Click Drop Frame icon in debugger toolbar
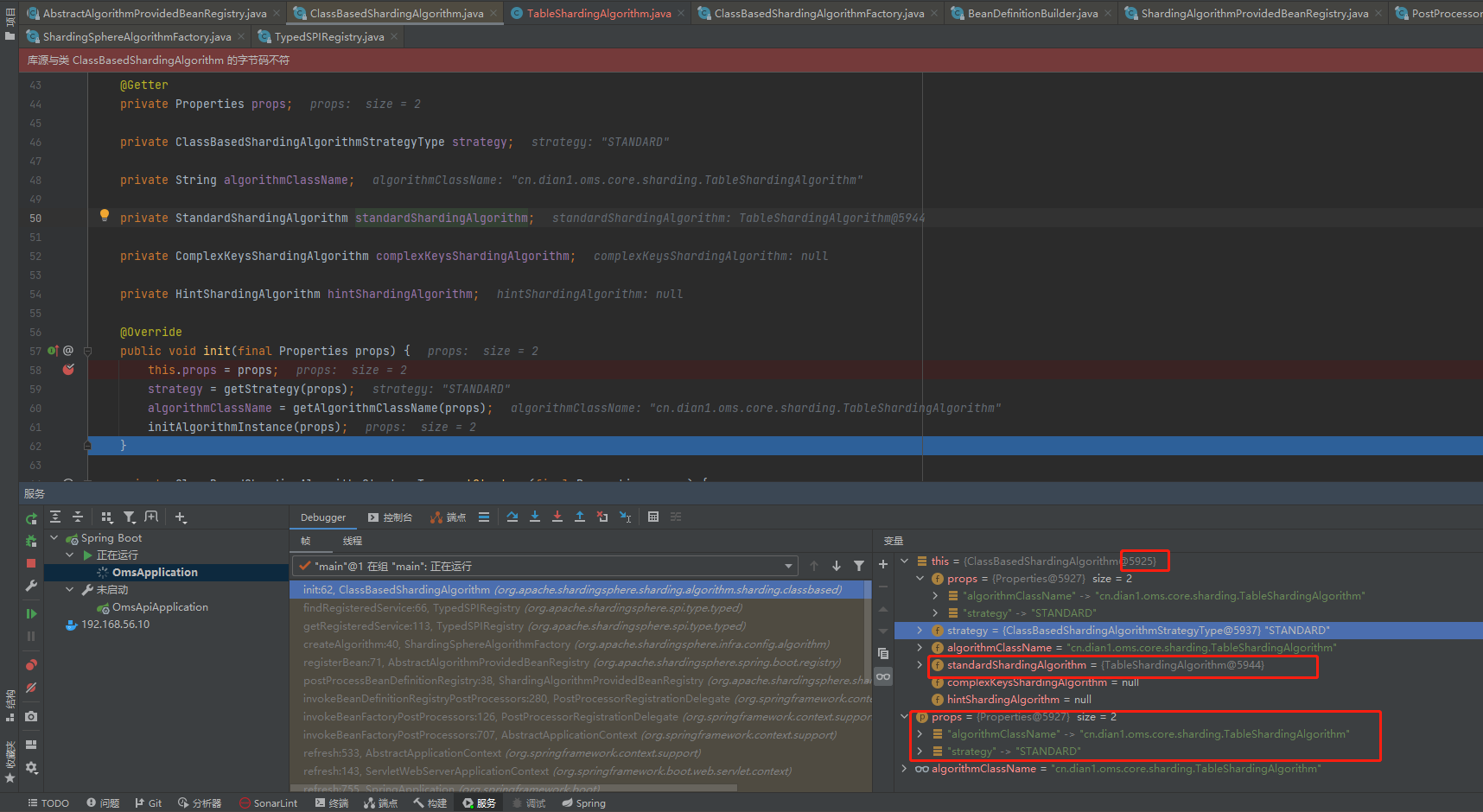 coord(602,517)
